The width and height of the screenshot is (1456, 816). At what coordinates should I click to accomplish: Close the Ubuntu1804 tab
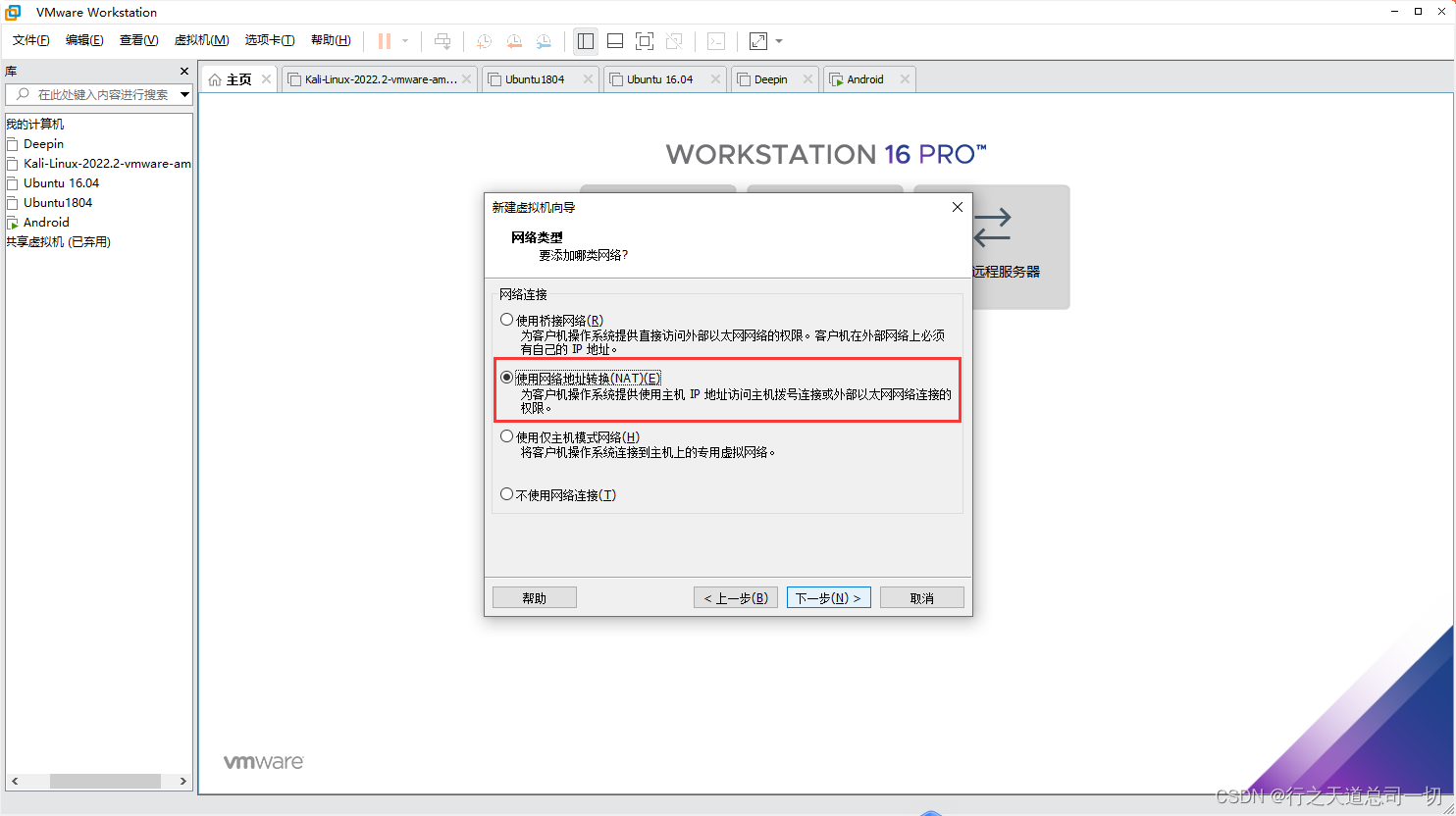[589, 79]
